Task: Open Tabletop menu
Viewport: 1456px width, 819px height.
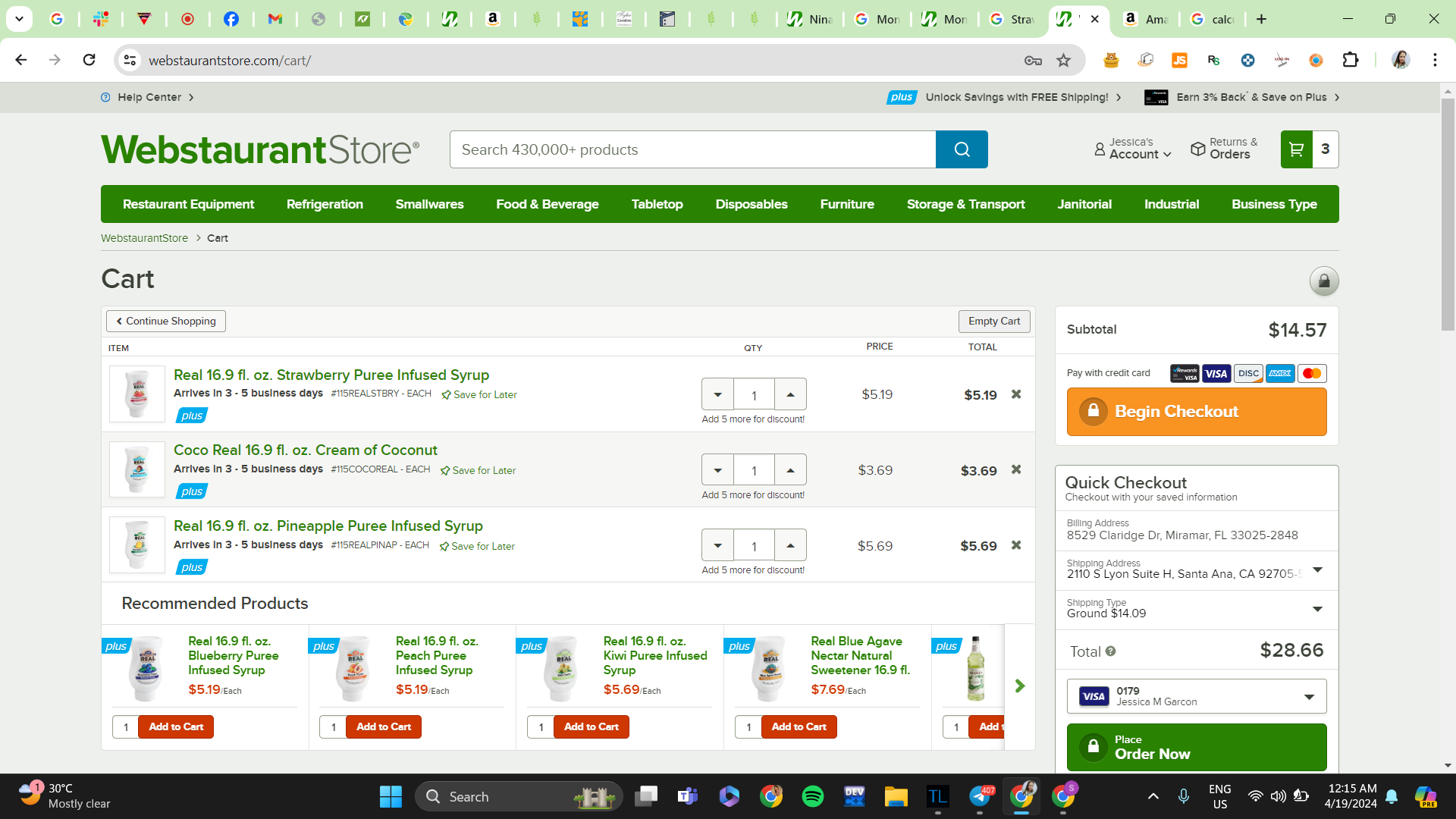Action: (657, 204)
